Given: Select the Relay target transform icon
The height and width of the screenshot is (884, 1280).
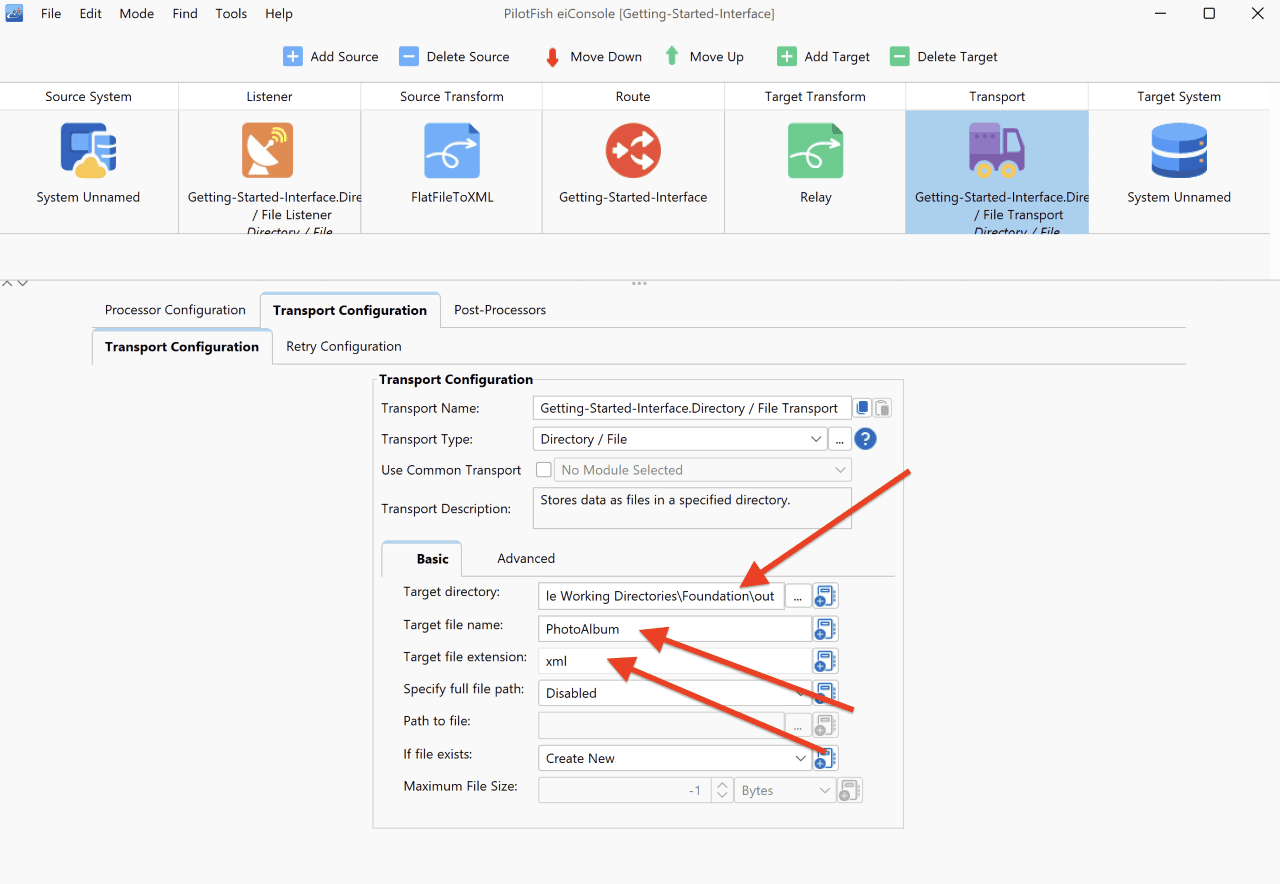Looking at the screenshot, I should 815,150.
